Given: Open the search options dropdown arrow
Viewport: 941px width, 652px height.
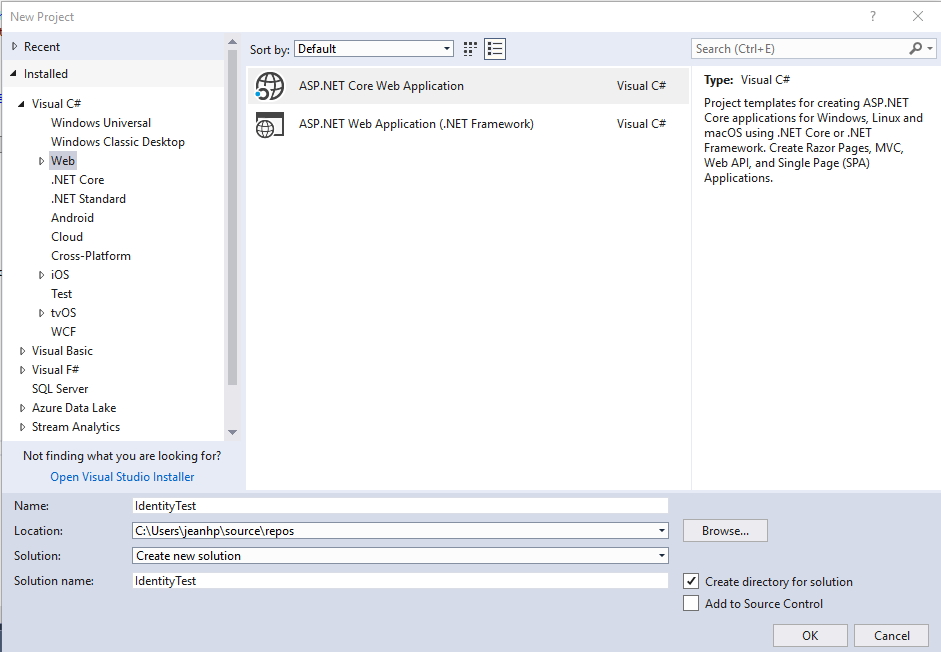Looking at the screenshot, I should click(930, 49).
